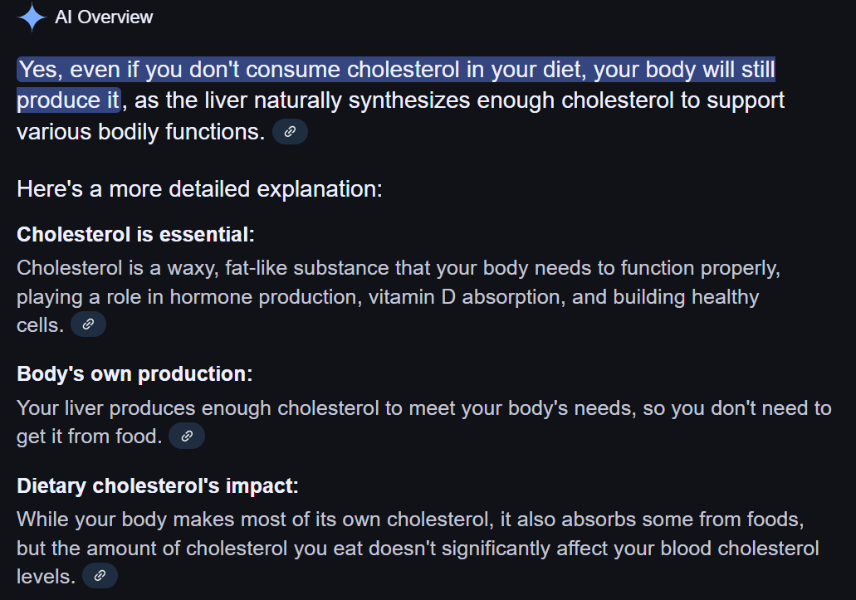Select the 'Dietary cholesterol's impact:' heading
This screenshot has height=600, width=856.
click(157, 486)
